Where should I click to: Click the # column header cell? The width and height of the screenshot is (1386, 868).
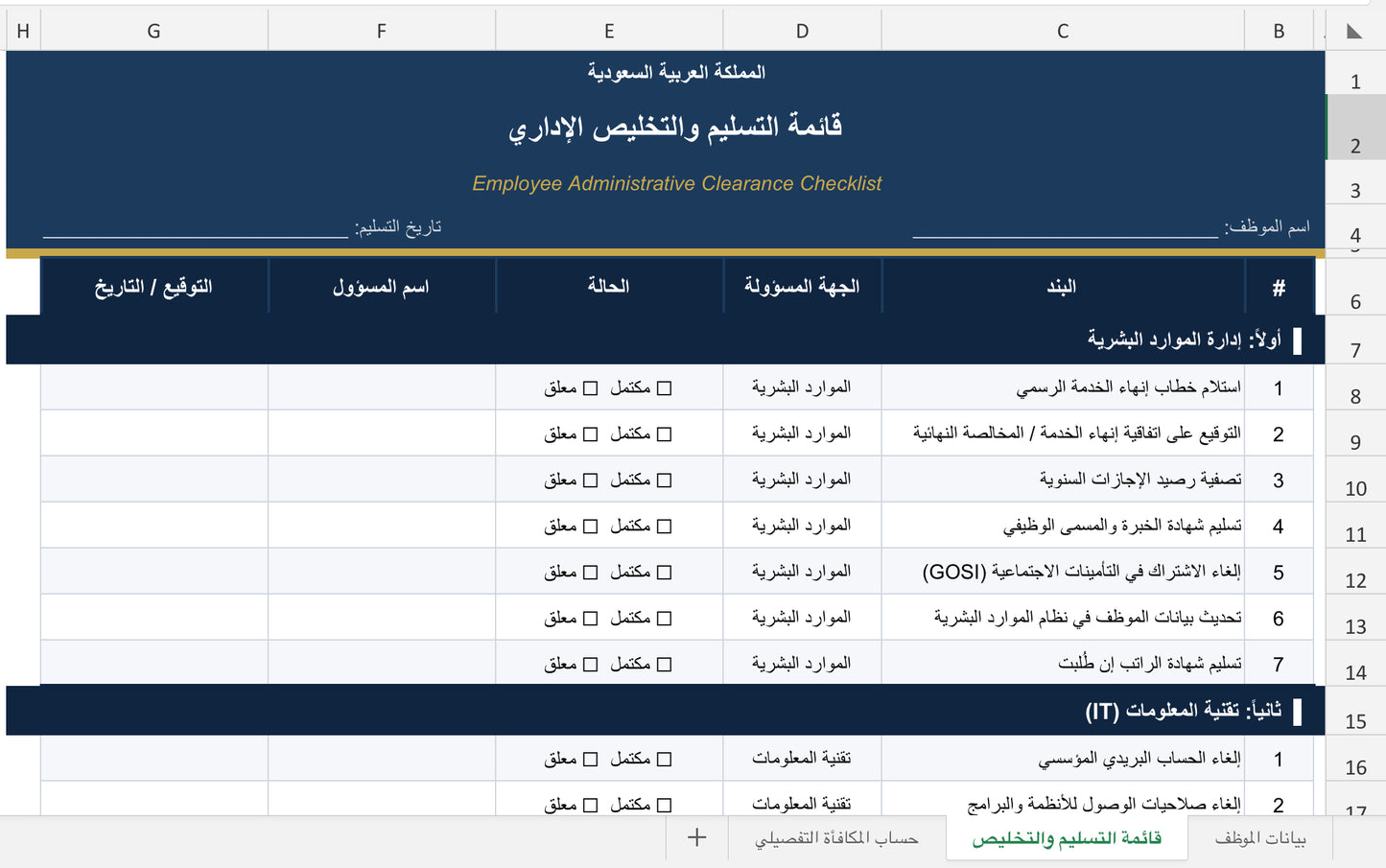coord(1279,286)
